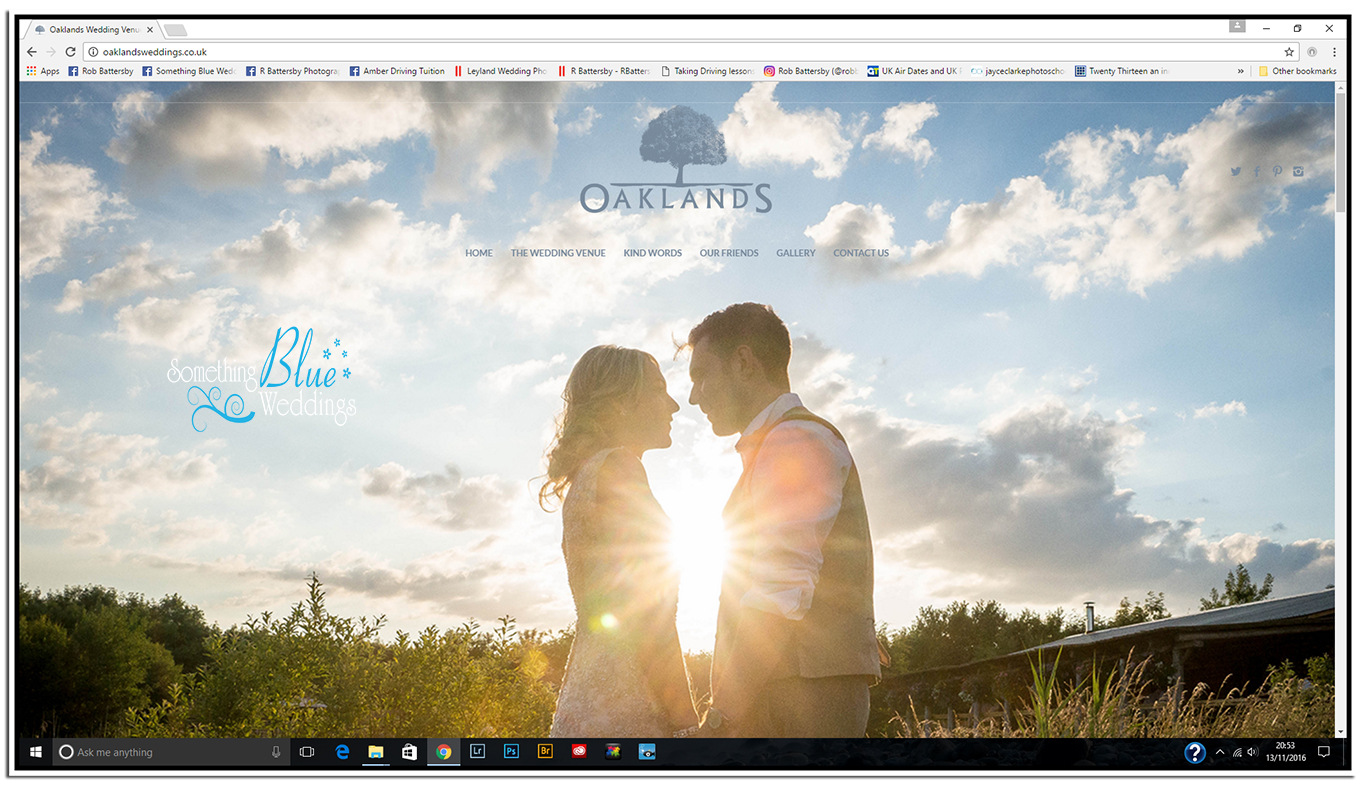Expand the hidden bookmarks overflow chevron
The image size is (1366, 785).
click(x=1241, y=71)
